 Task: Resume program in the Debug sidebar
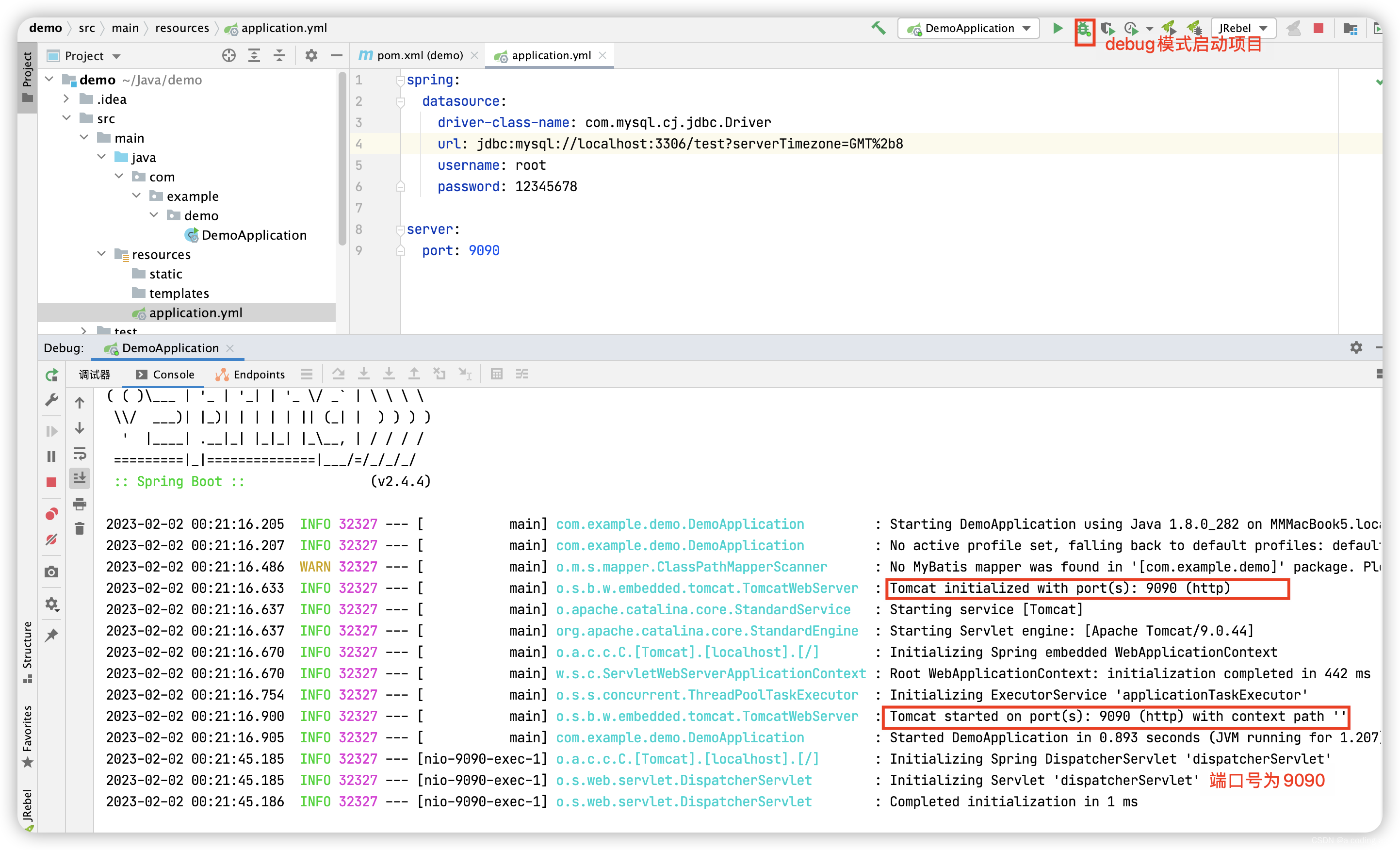tap(52, 432)
